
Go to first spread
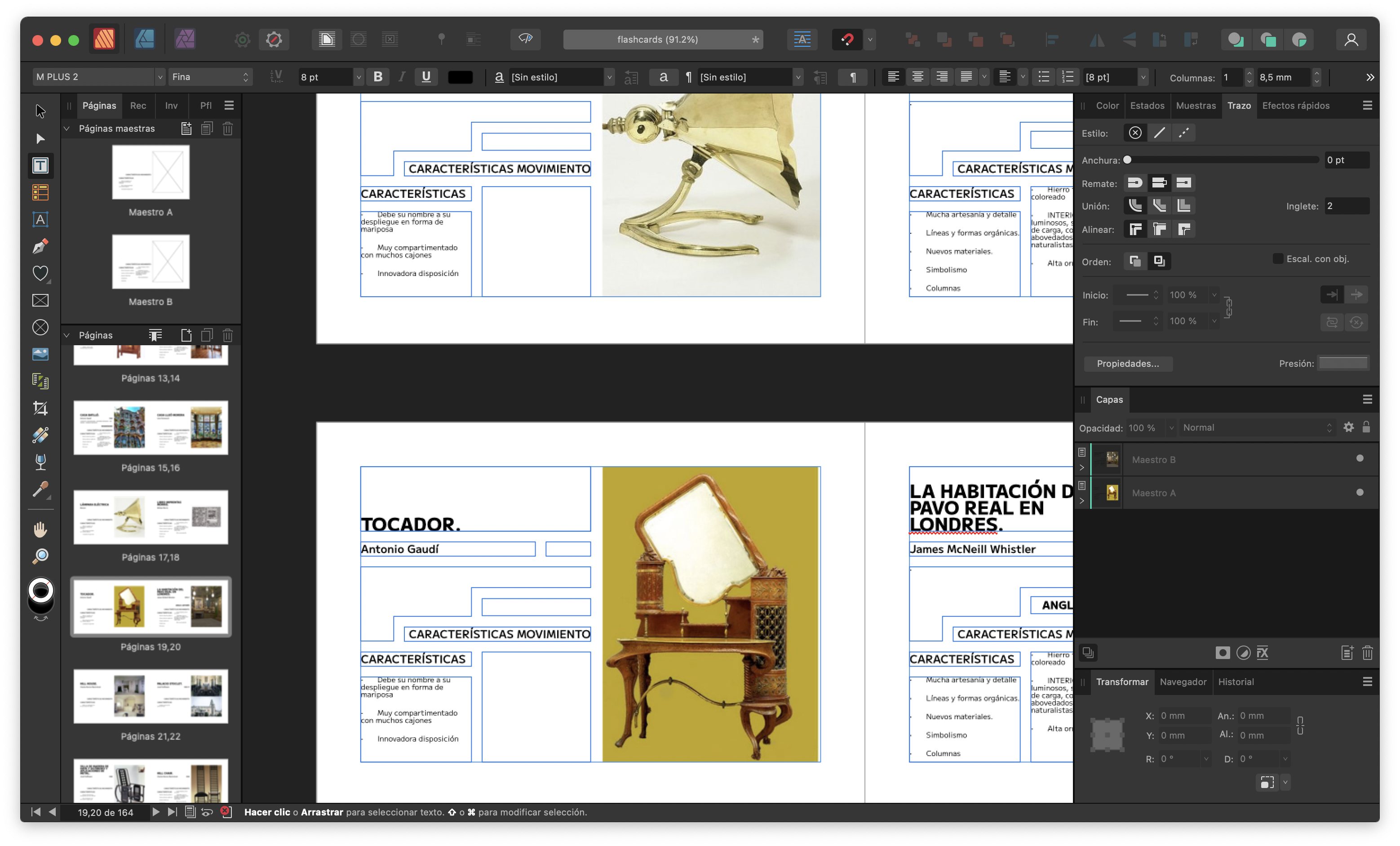[x=35, y=812]
